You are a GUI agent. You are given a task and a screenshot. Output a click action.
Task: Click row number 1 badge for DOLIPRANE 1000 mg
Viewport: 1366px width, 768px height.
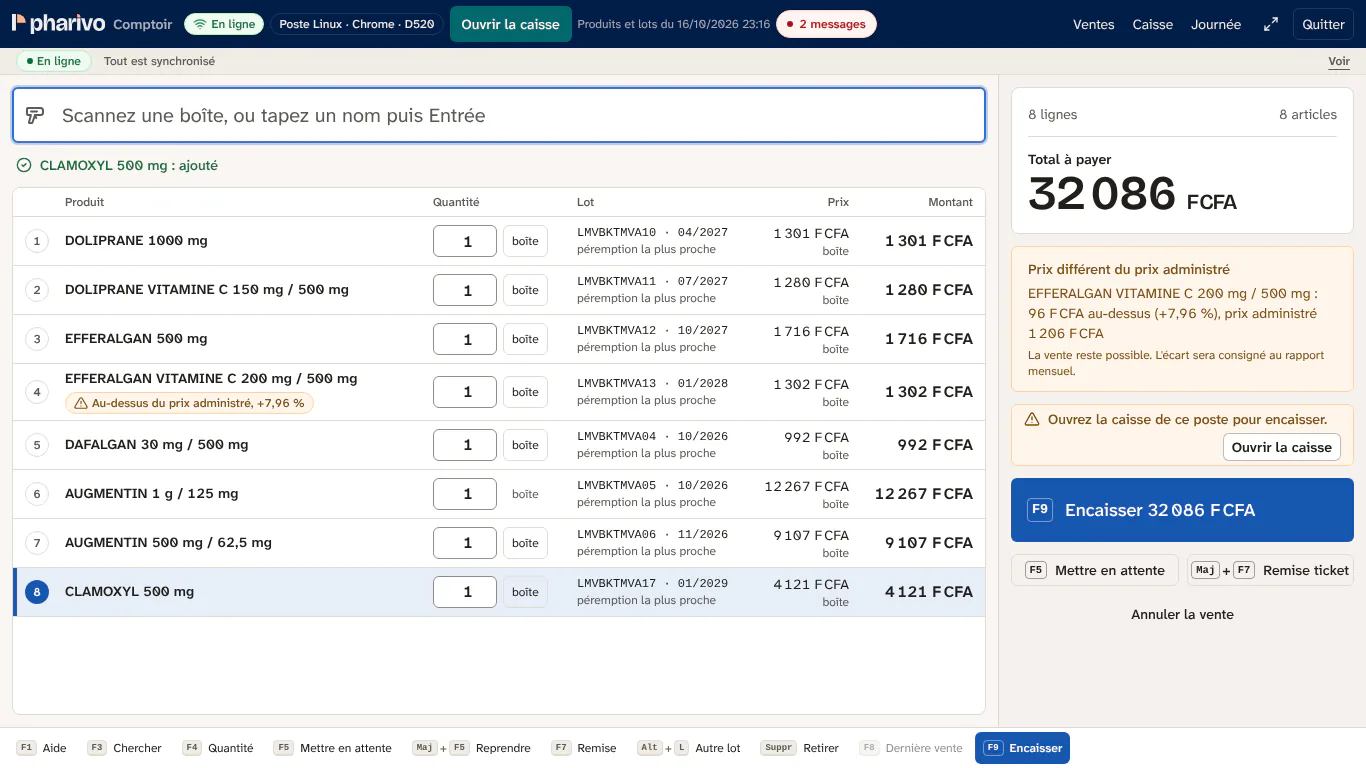[x=37, y=241]
